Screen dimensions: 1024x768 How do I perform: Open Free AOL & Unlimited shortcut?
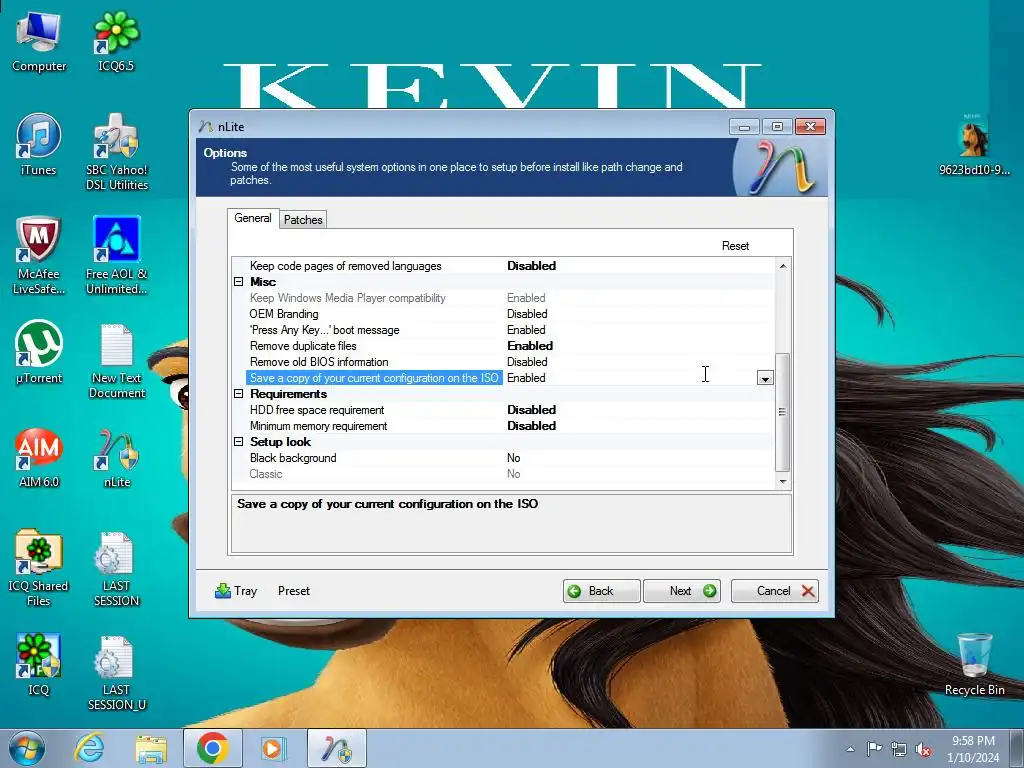117,256
